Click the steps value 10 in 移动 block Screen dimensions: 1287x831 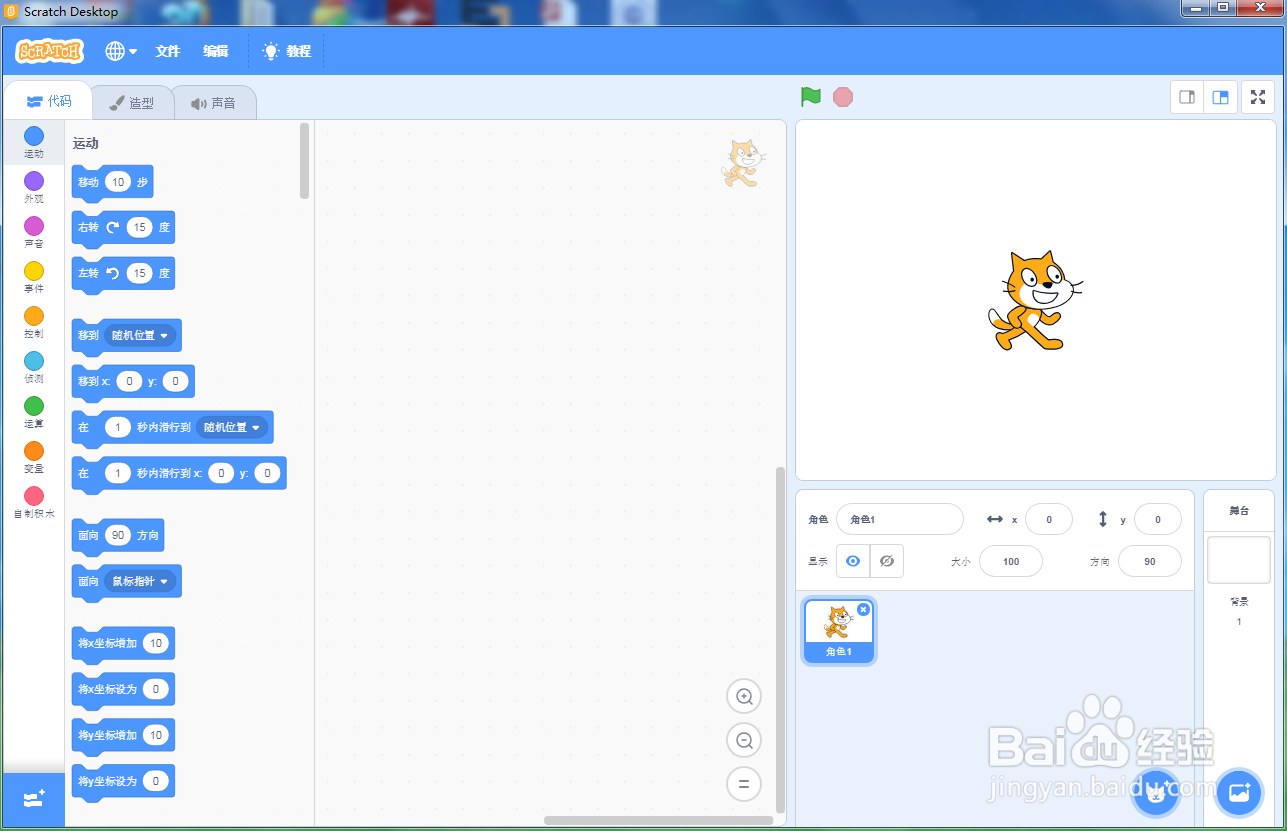pos(118,182)
